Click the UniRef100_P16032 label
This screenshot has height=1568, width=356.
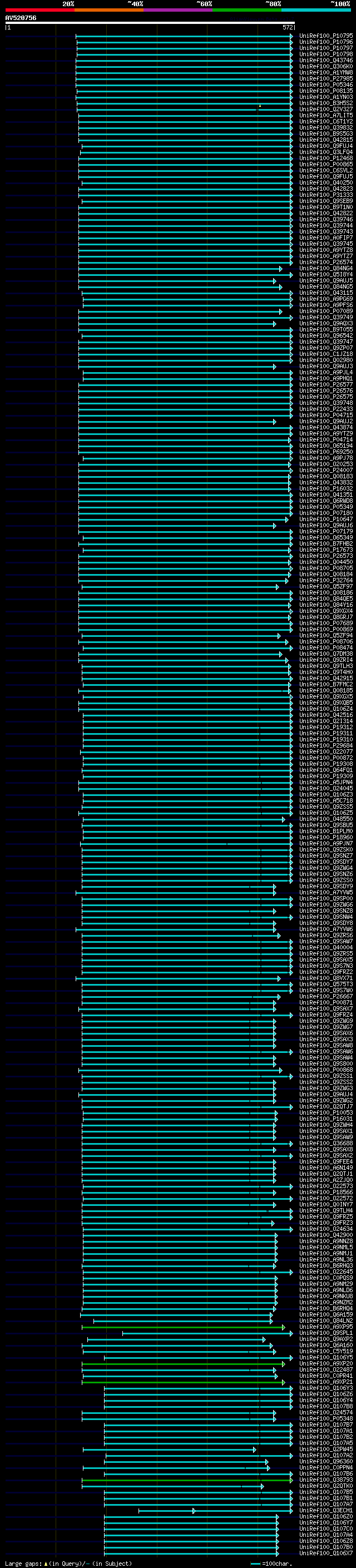click(325, 489)
